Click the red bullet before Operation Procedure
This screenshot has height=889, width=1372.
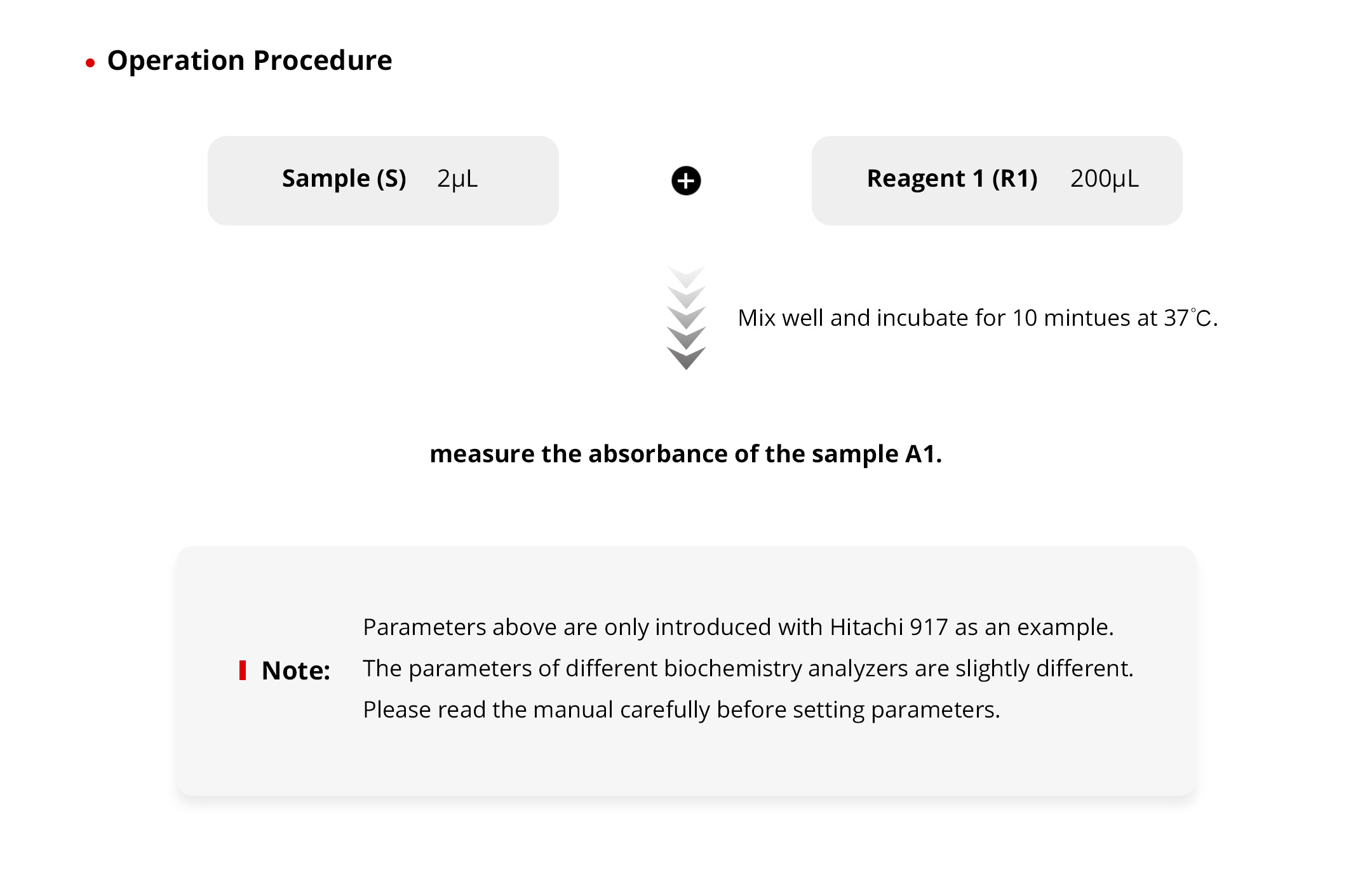click(90, 63)
